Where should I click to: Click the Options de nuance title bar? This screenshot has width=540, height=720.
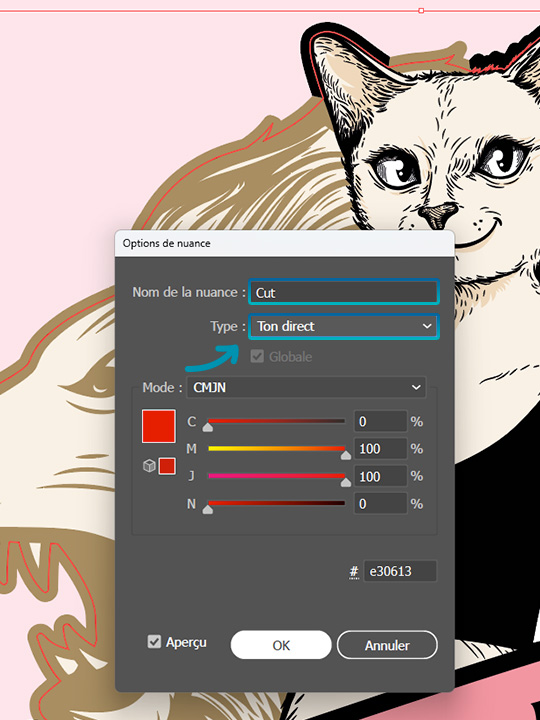pyautogui.click(x=285, y=243)
